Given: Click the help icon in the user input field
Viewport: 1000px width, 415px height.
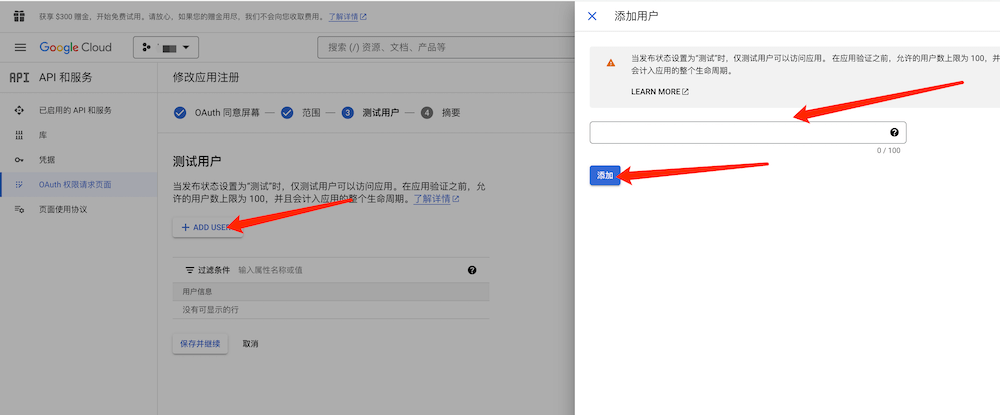Looking at the screenshot, I should 894,133.
